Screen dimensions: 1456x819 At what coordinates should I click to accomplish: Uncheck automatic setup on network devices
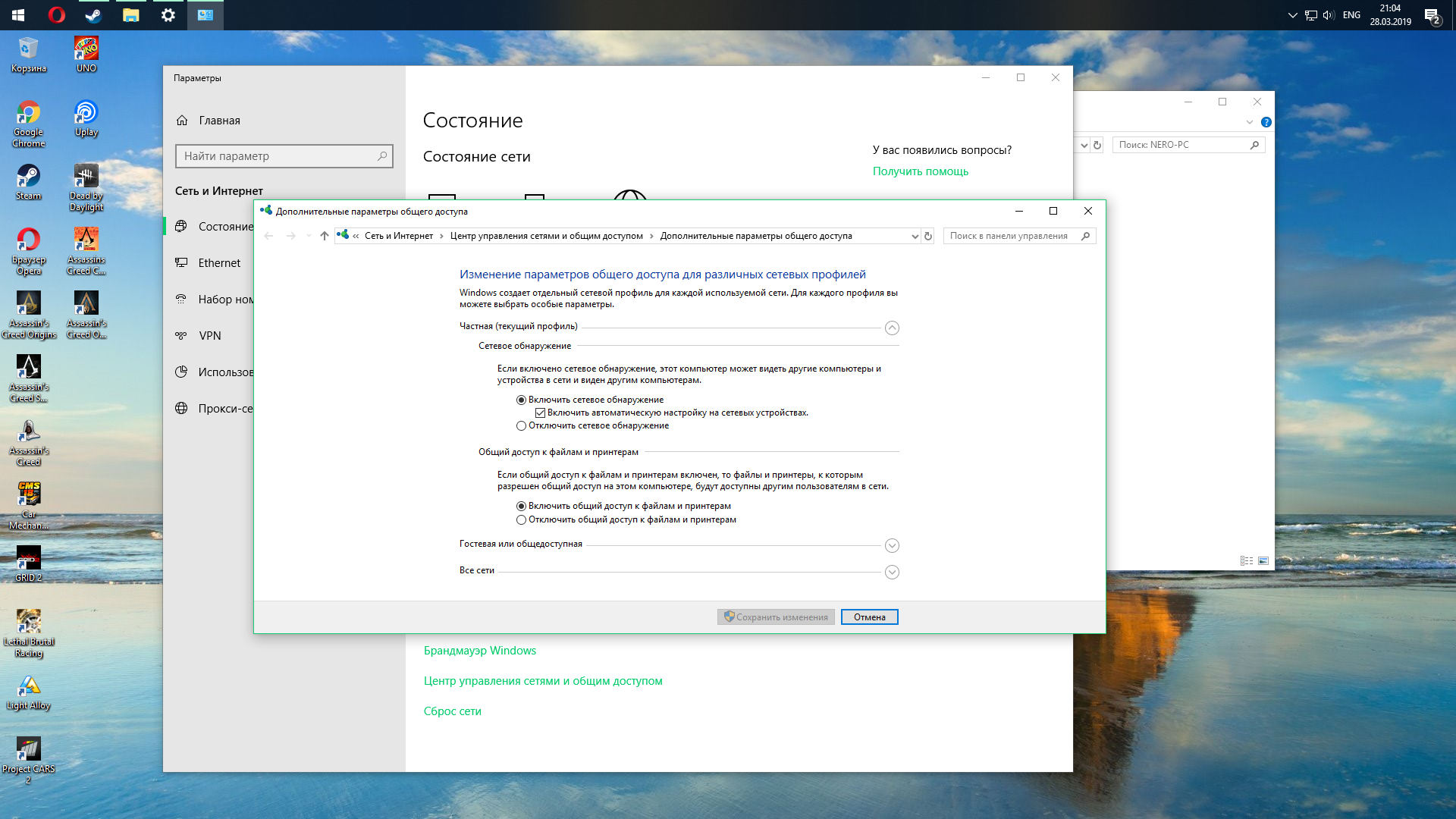click(x=540, y=413)
